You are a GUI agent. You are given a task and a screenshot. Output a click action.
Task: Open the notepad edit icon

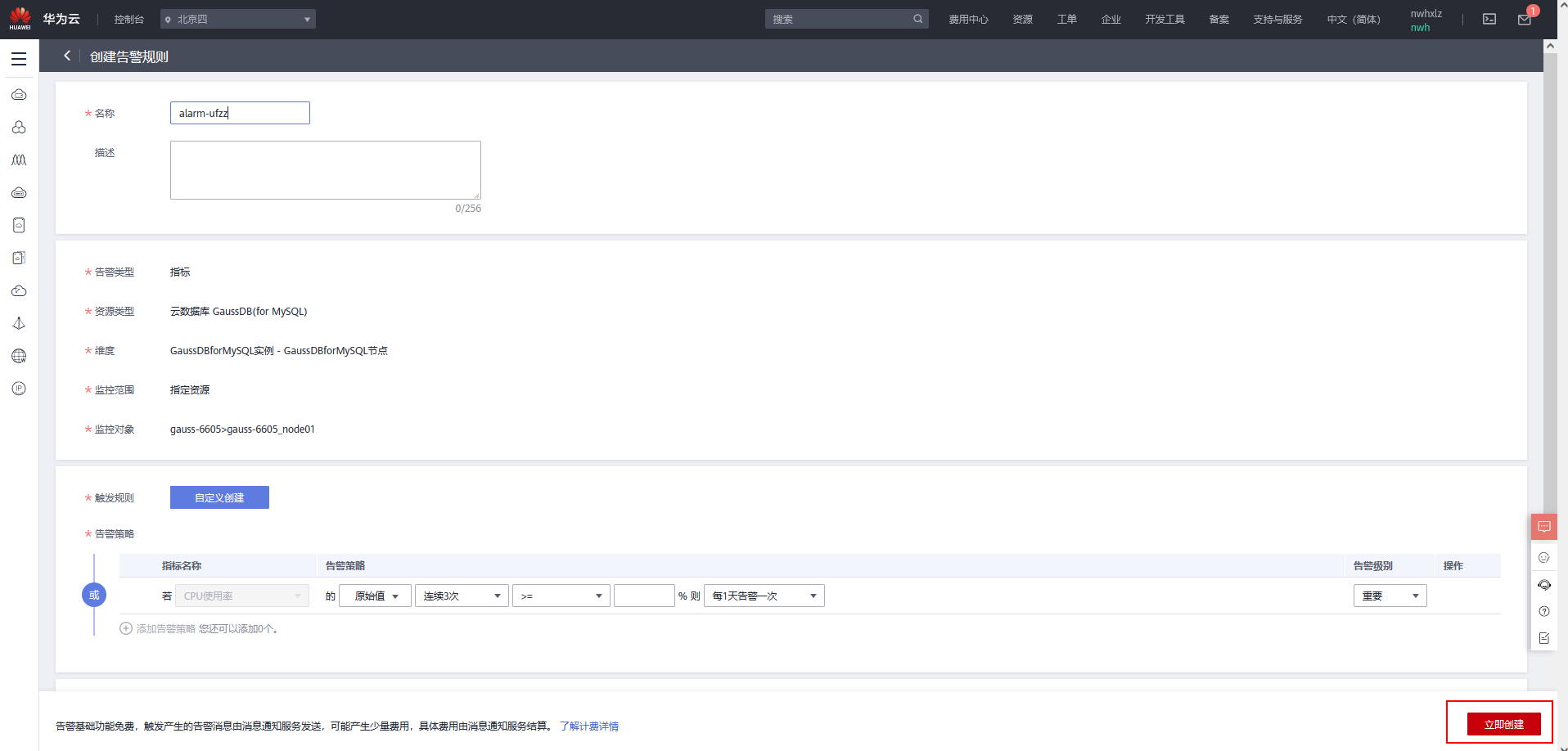point(1544,638)
